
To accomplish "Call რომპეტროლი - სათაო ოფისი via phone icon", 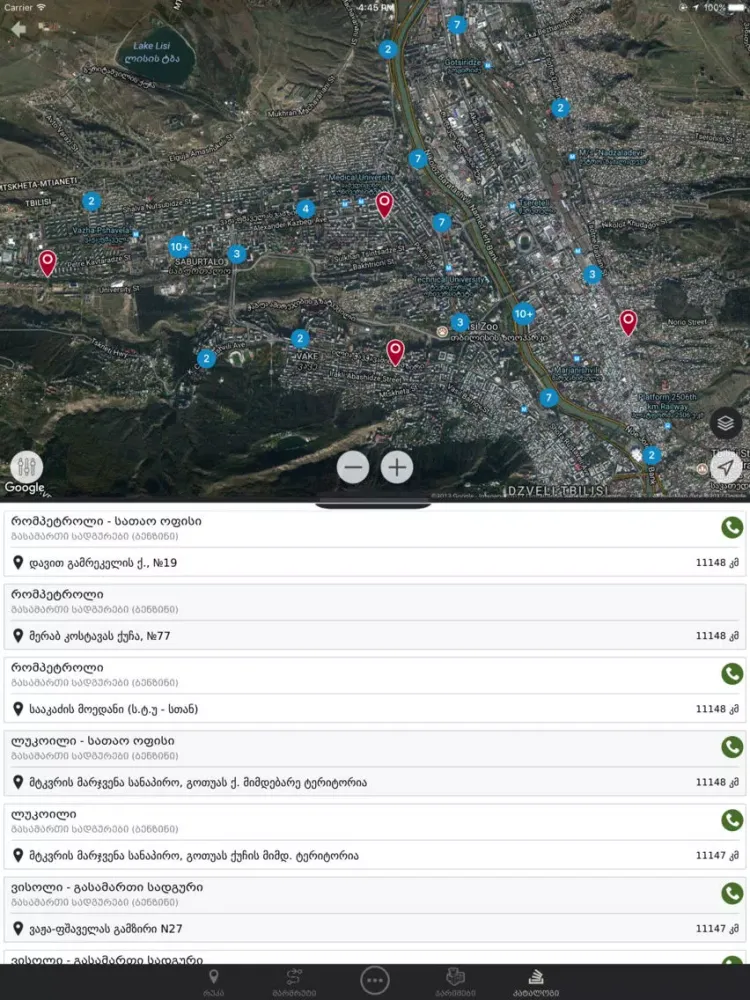I will point(732,527).
